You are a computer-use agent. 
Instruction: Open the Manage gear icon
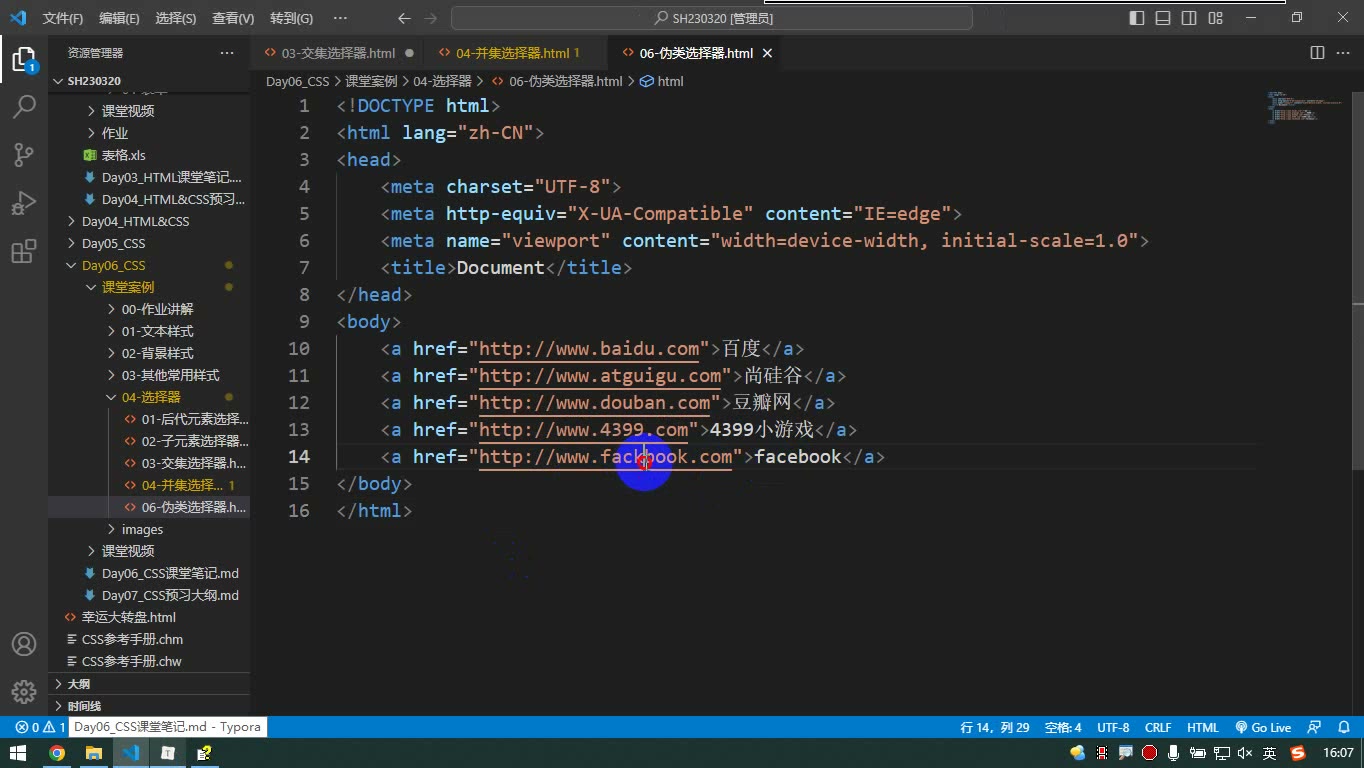click(x=24, y=691)
